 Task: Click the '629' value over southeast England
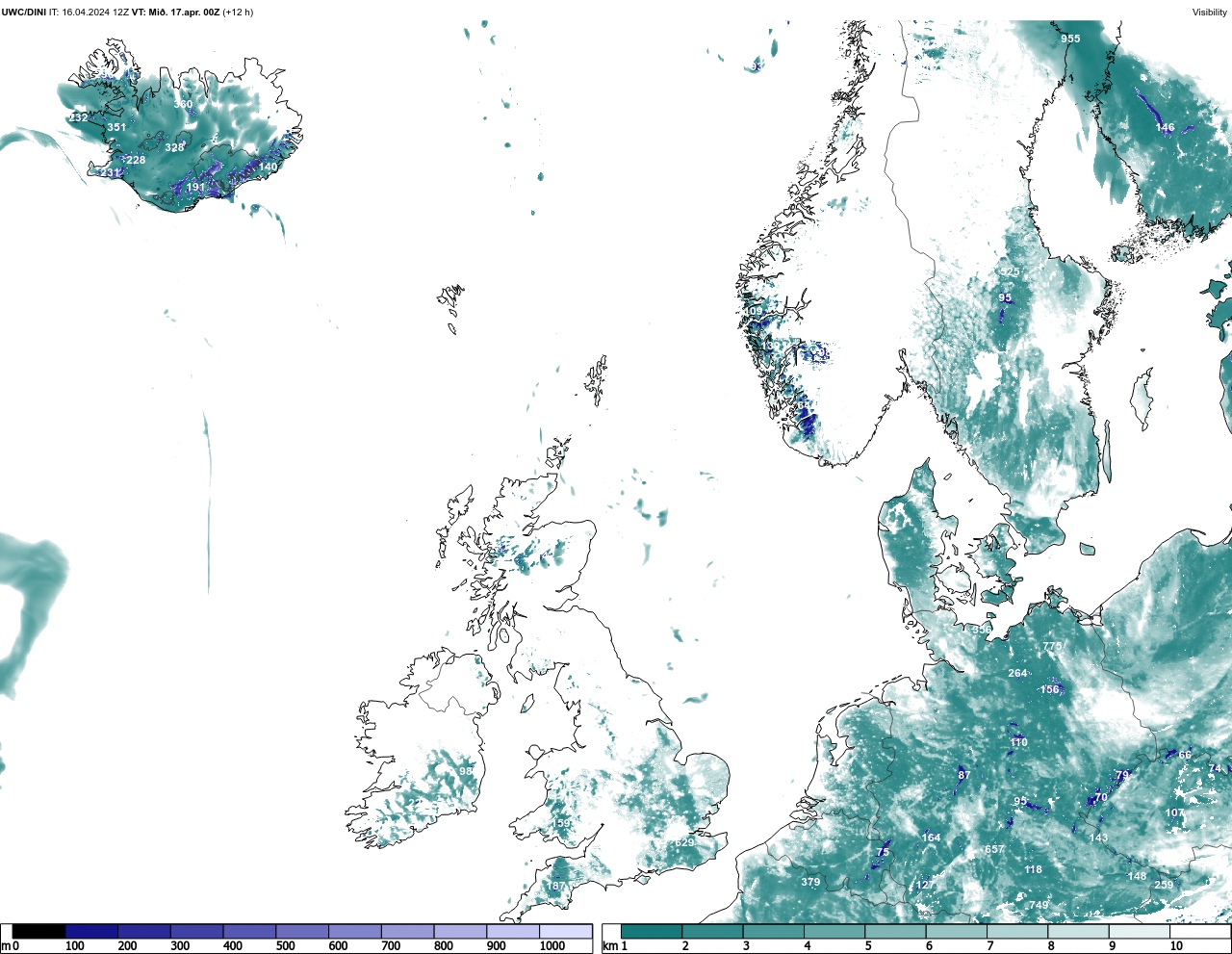(x=684, y=843)
